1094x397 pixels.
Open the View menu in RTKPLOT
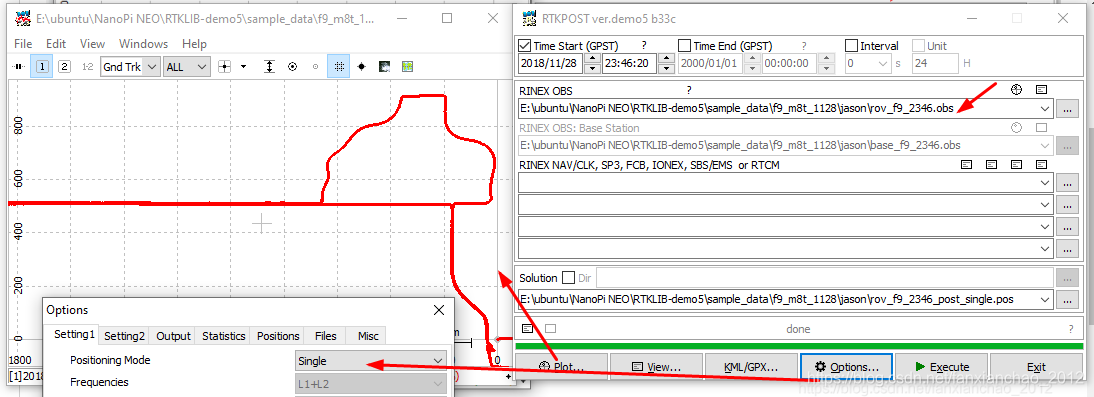(92, 43)
